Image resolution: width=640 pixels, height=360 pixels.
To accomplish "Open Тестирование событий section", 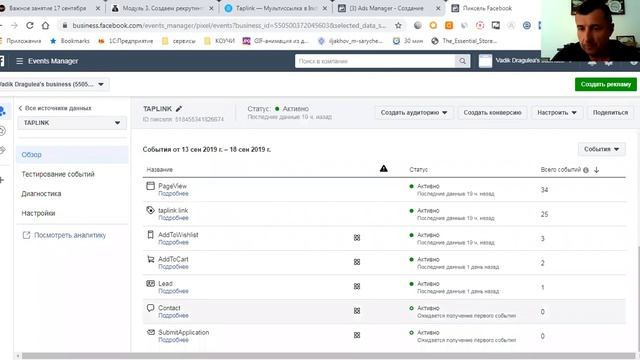I will tap(58, 174).
